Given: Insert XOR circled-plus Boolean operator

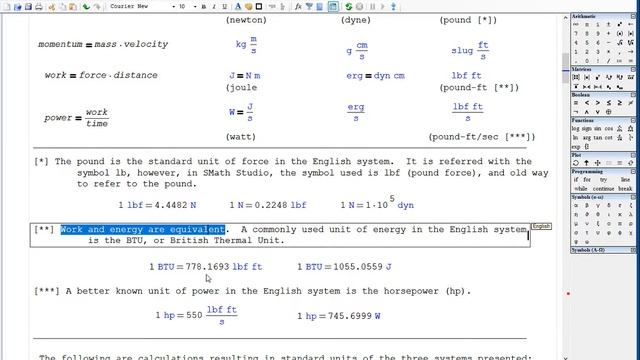Looking at the screenshot, I should (609, 112).
